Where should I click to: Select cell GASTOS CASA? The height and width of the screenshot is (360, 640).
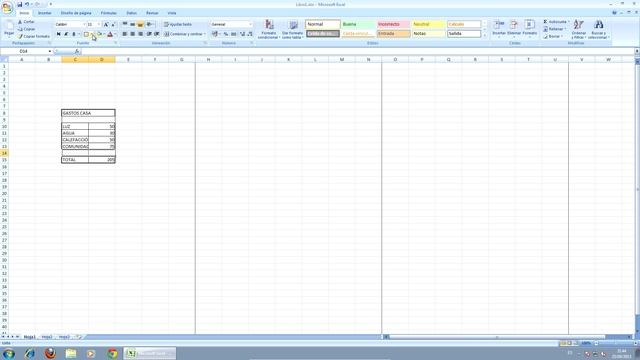pos(88,113)
